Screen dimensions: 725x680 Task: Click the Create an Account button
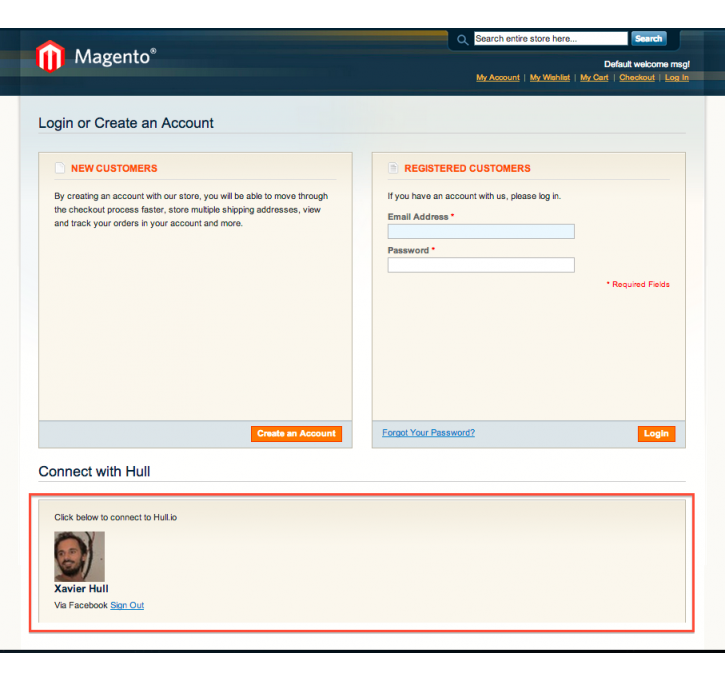pyautogui.click(x=296, y=434)
